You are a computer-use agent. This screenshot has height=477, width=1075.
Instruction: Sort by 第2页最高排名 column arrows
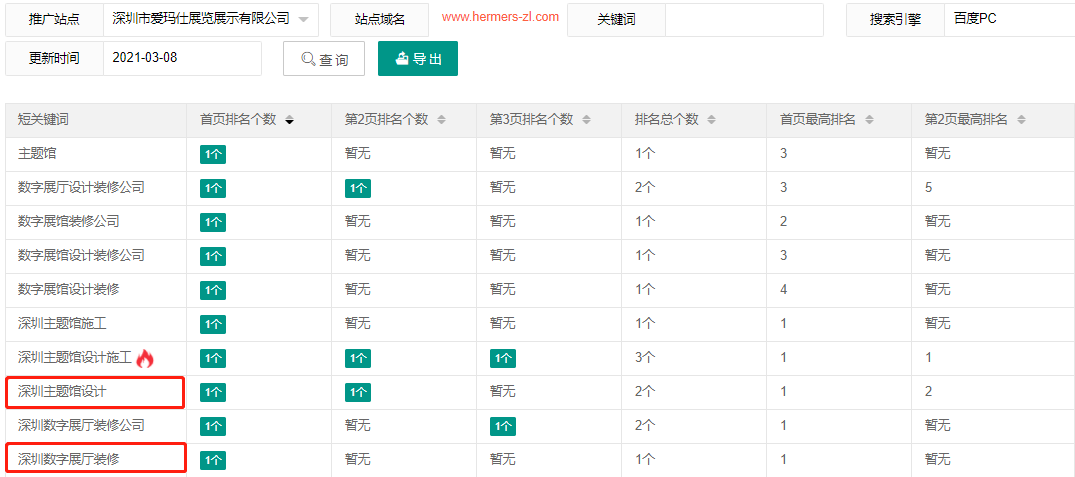1021,120
